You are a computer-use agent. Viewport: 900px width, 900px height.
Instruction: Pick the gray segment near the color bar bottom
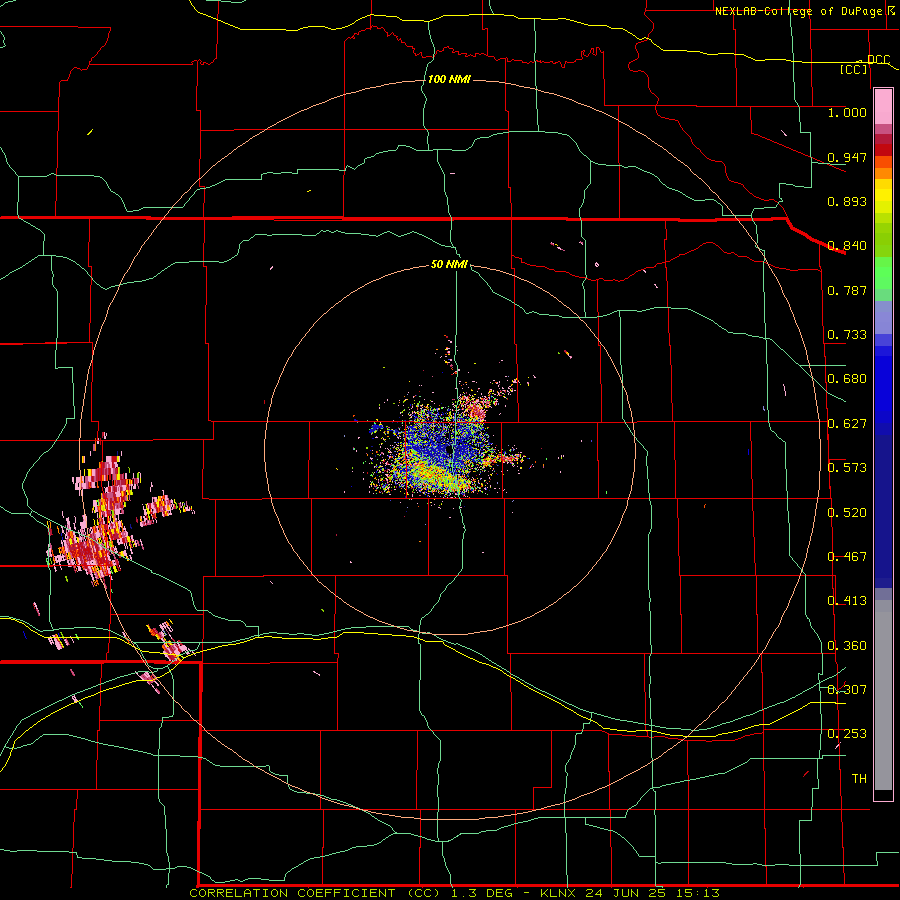[883, 695]
